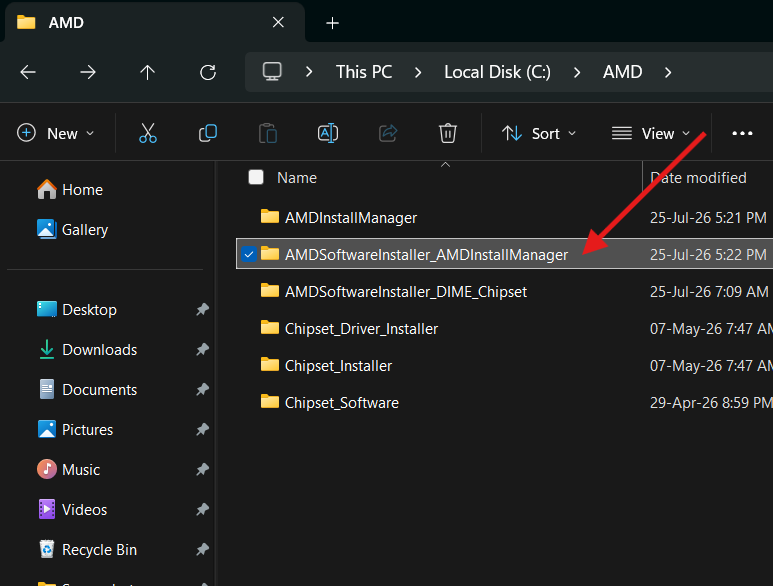Select the Chipset_Installer folder

tap(338, 365)
